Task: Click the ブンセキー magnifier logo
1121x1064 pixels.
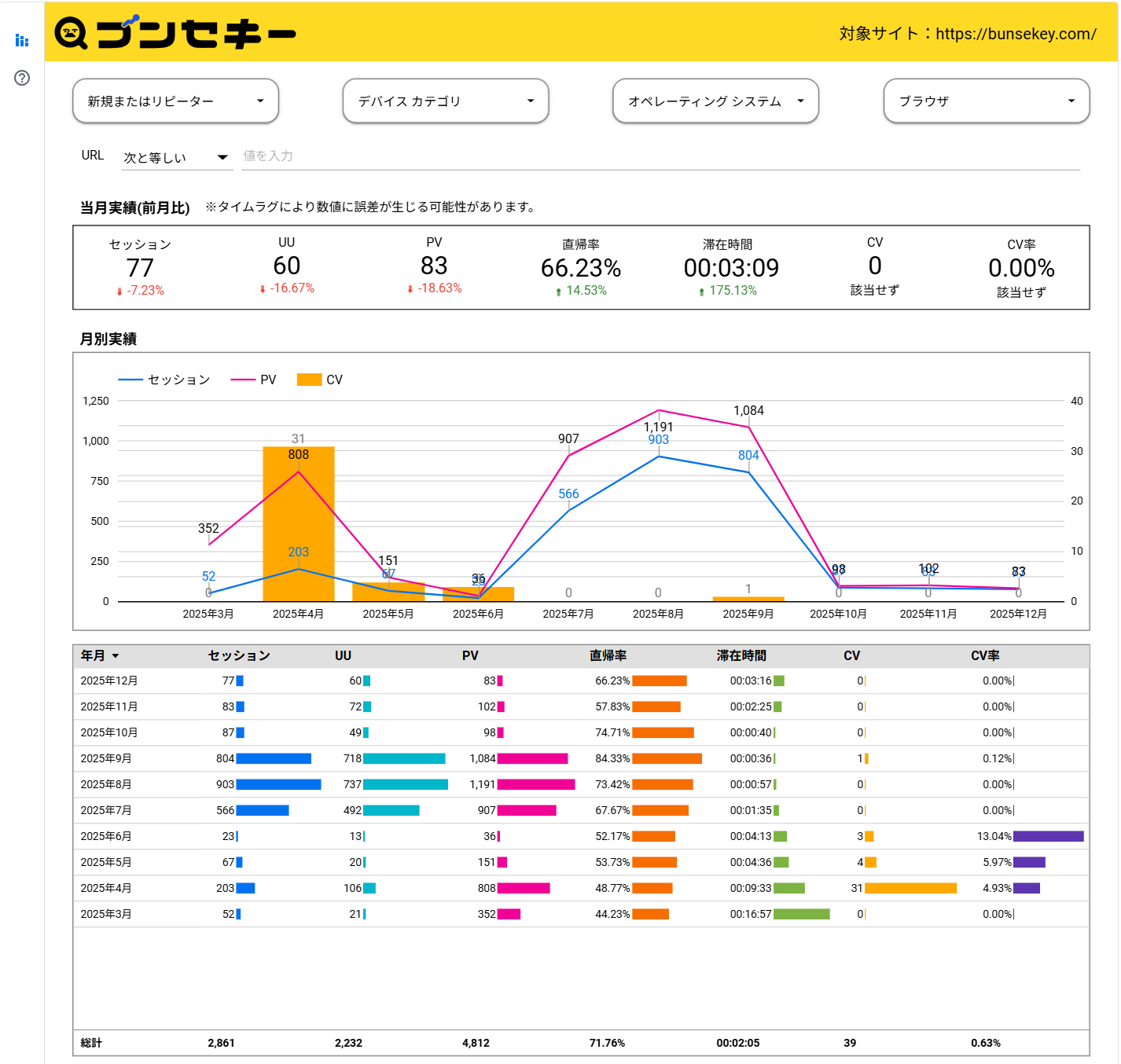Action: pyautogui.click(x=72, y=32)
